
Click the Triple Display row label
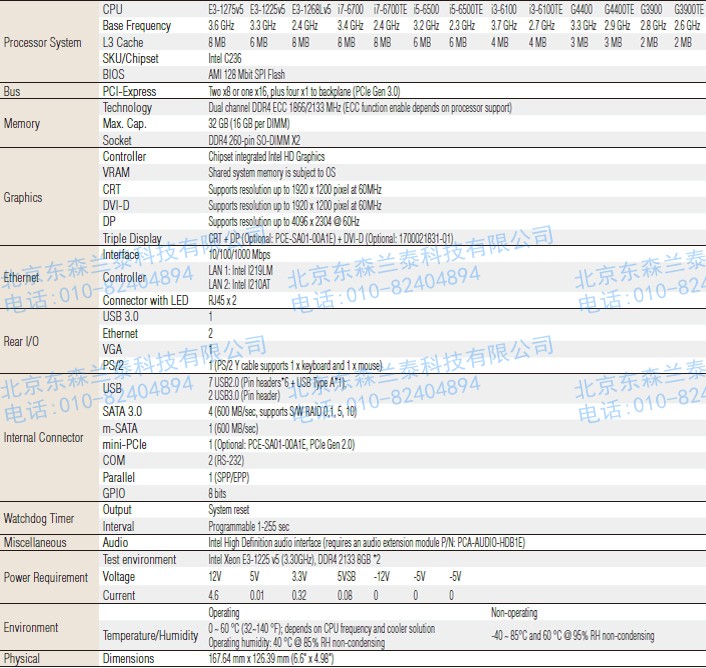[132, 239]
